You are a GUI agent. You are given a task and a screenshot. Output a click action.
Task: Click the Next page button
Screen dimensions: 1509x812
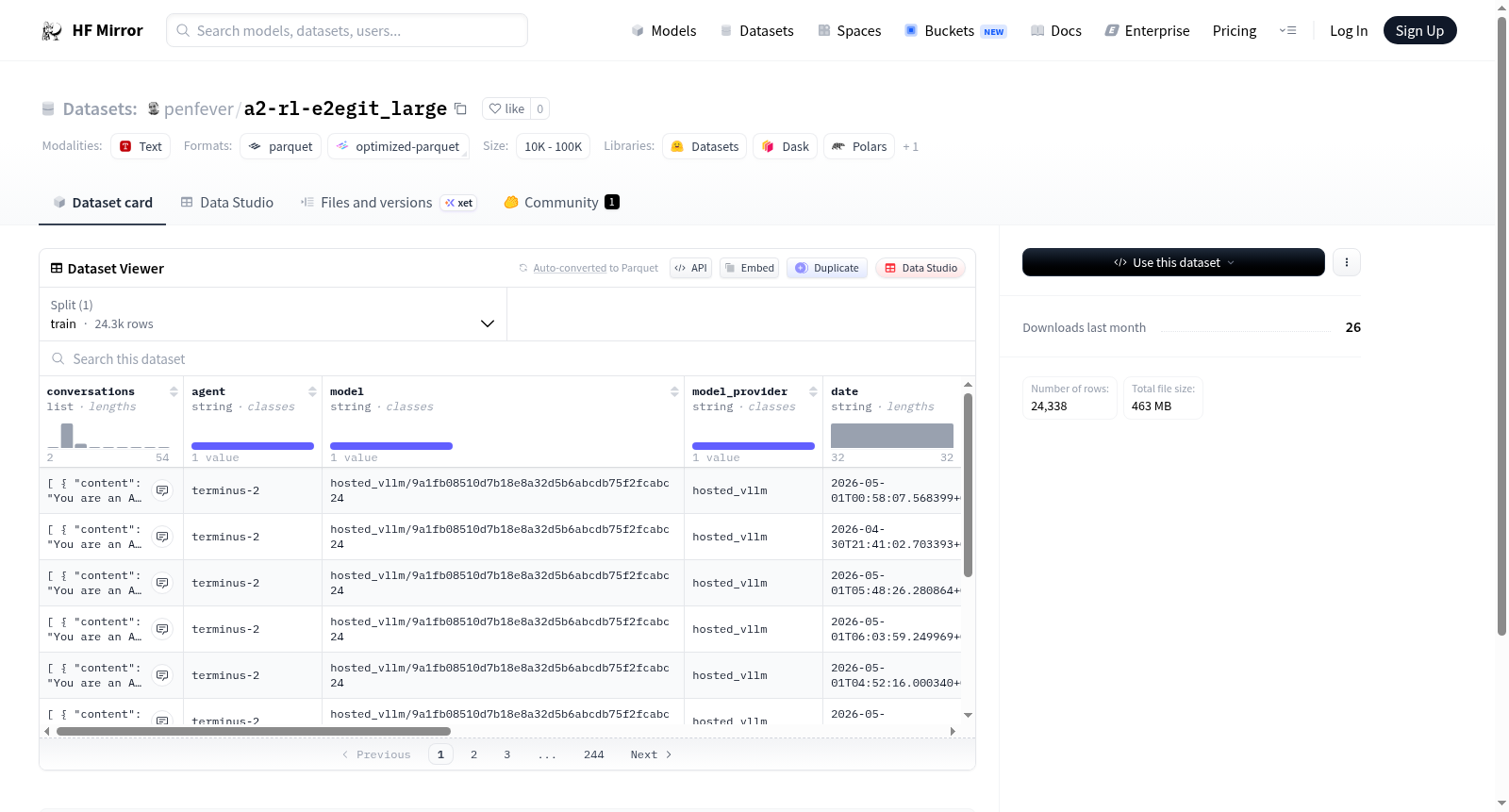[x=651, y=754]
